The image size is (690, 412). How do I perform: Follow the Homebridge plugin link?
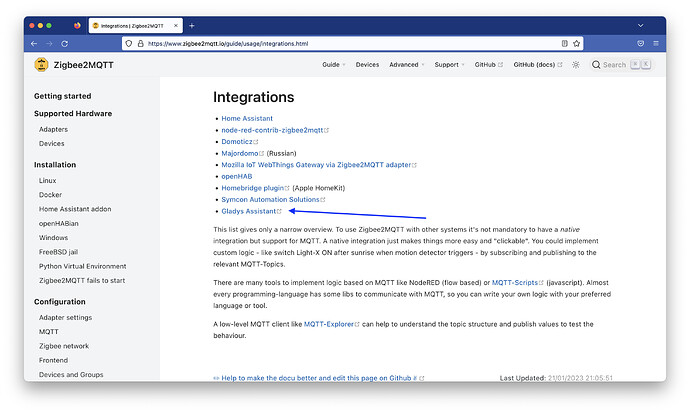(x=255, y=188)
